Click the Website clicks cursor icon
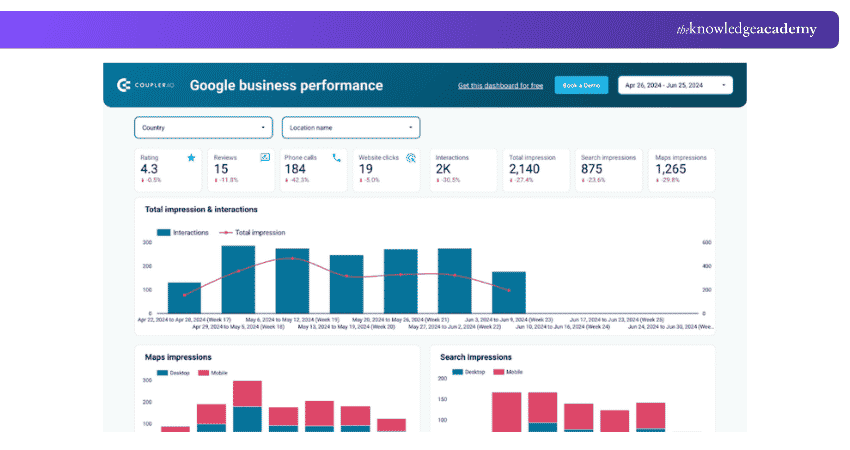 411,158
